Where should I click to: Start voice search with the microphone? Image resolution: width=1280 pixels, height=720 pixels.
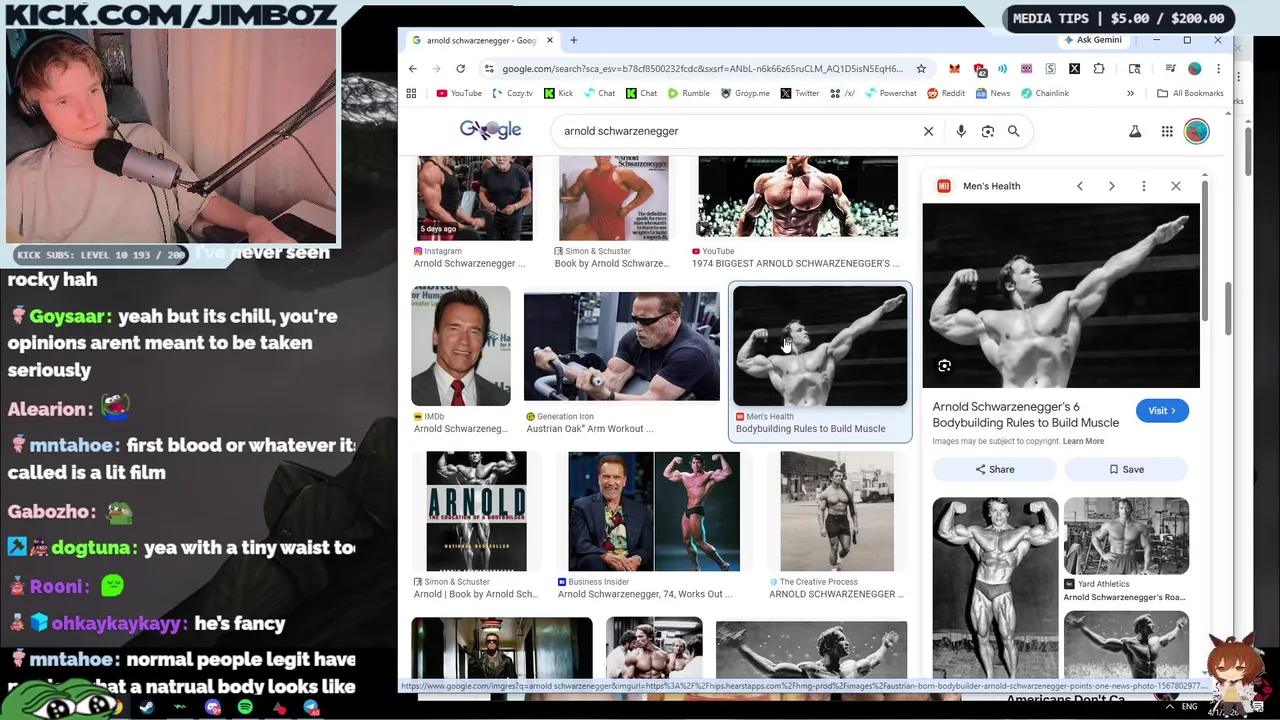click(961, 131)
